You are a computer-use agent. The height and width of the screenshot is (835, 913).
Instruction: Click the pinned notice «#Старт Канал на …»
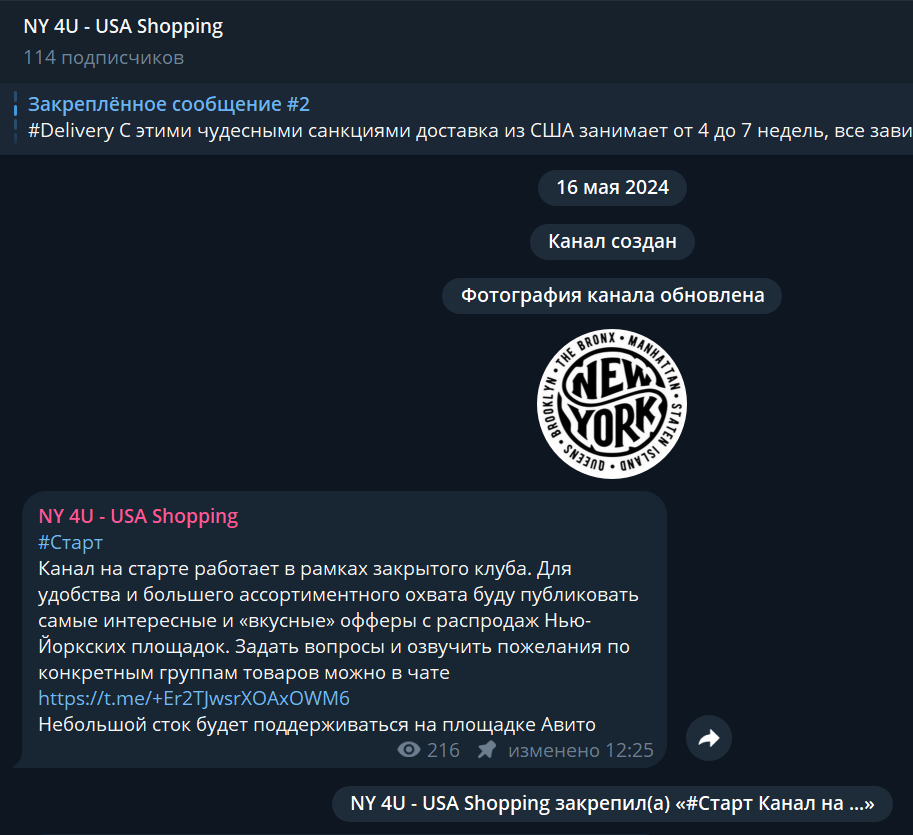tap(612, 804)
